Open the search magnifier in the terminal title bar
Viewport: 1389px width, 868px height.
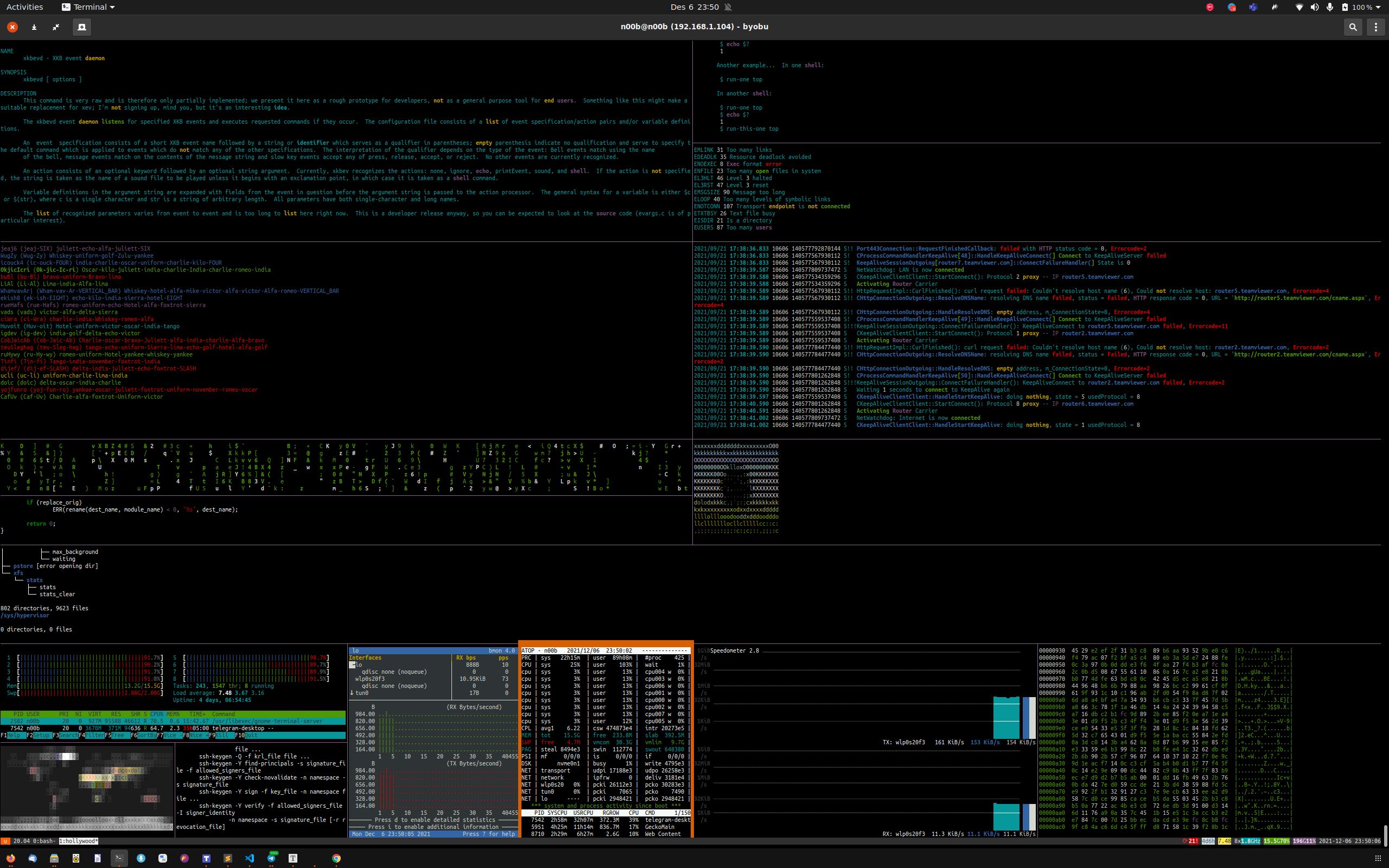pyautogui.click(x=1353, y=27)
